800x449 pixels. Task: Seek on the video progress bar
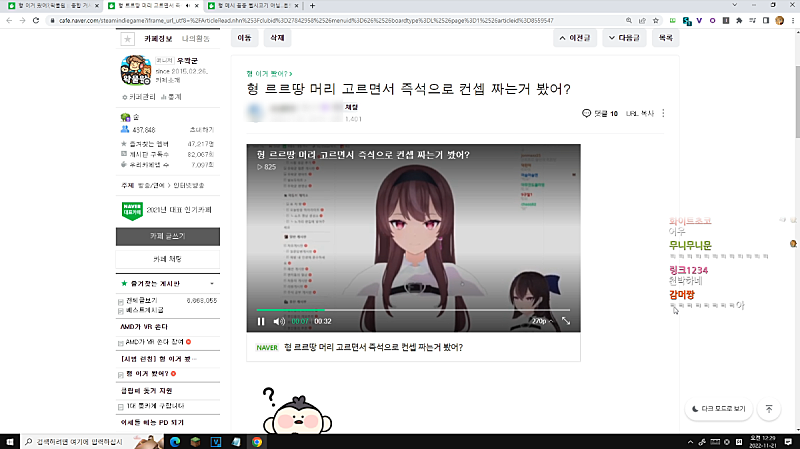(x=413, y=310)
